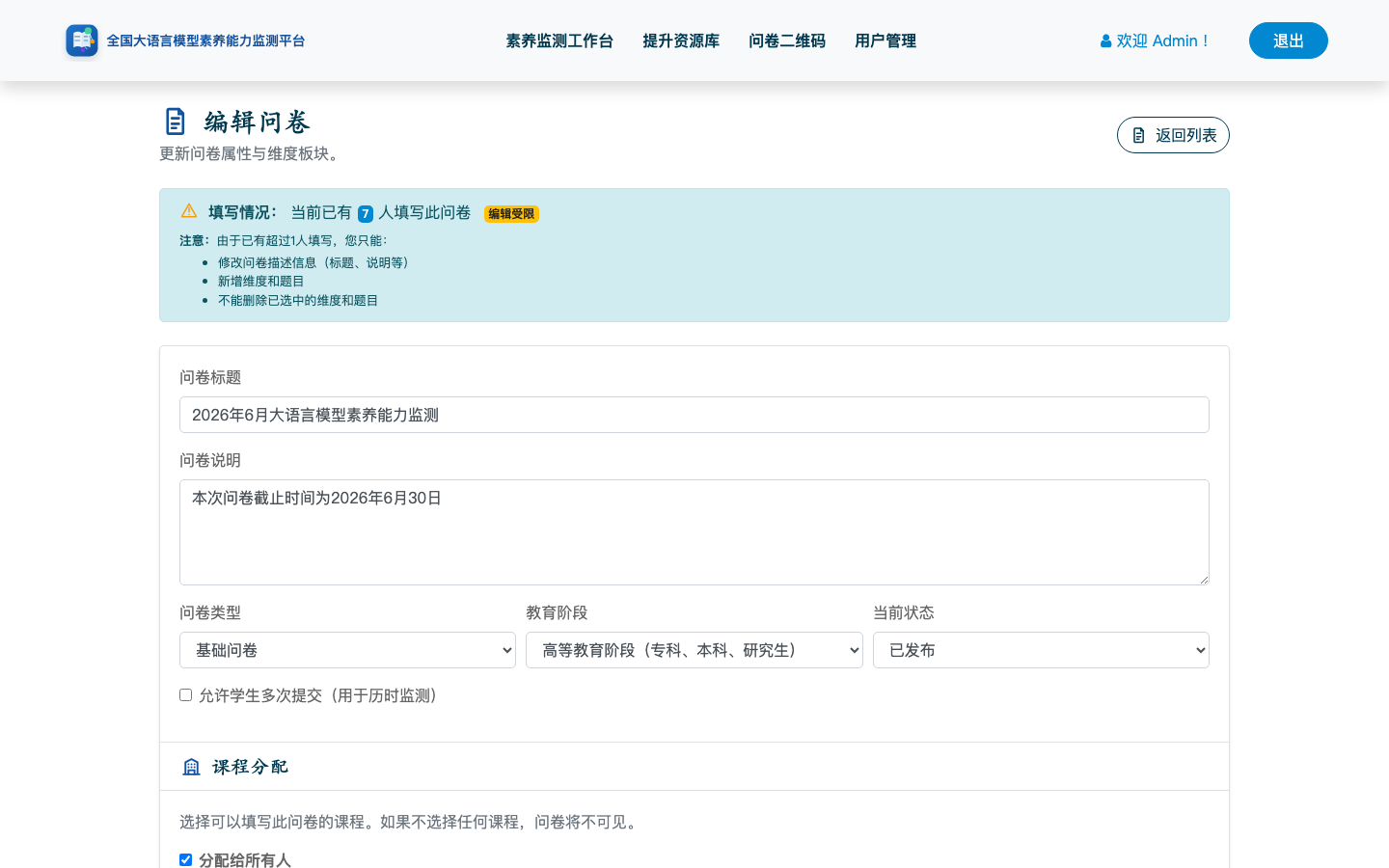Click the 编辑受限 badge
Image resolution: width=1389 pixels, height=868 pixels.
coord(511,214)
